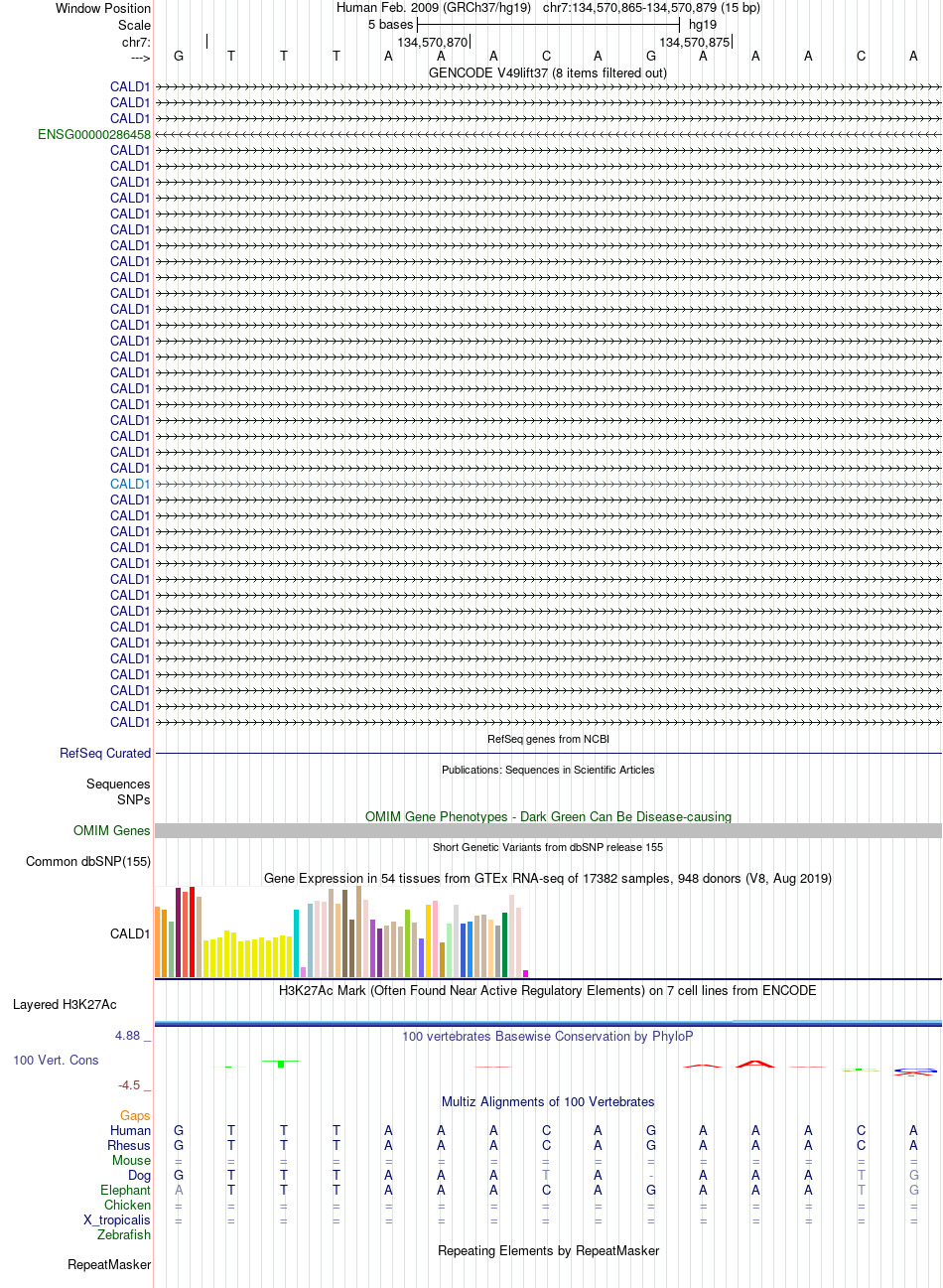Open 'Repeating Elements by RepeatMasker' track title
The width and height of the screenshot is (943, 1288).
click(x=548, y=1251)
